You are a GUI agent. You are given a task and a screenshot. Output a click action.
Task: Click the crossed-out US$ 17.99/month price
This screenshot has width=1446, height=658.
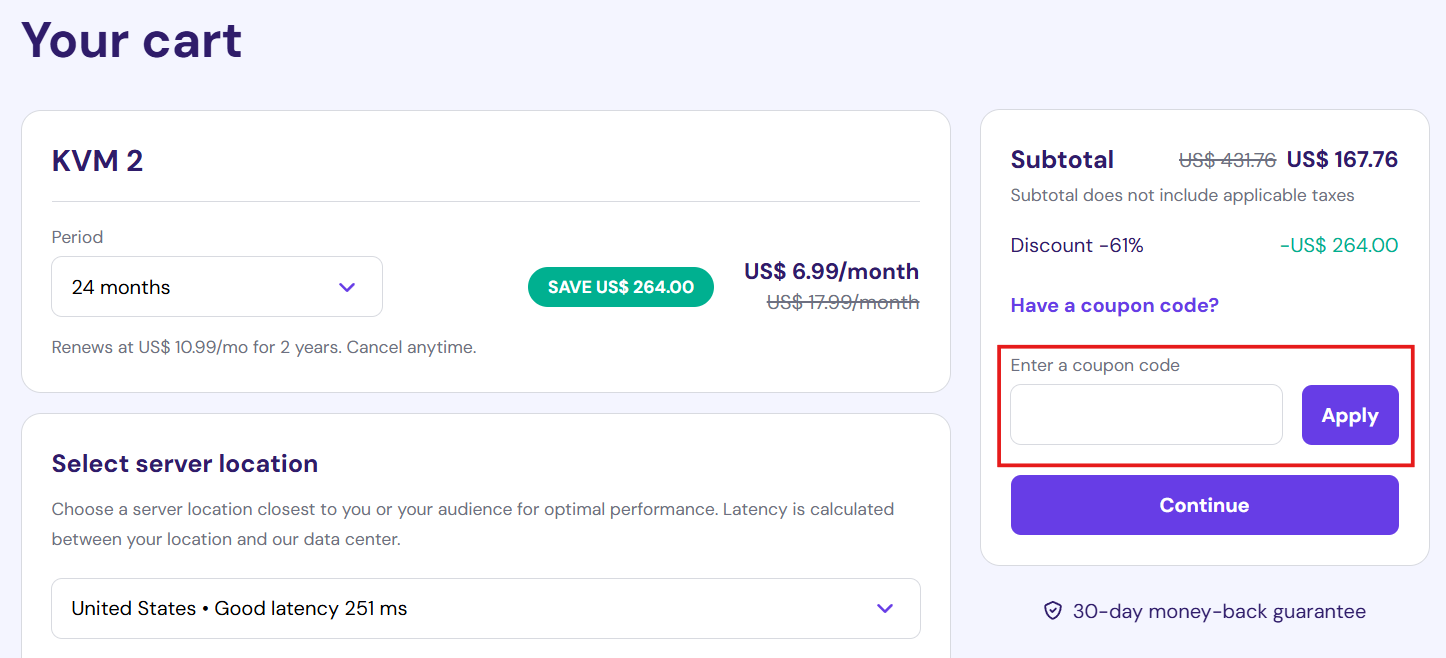click(x=843, y=302)
